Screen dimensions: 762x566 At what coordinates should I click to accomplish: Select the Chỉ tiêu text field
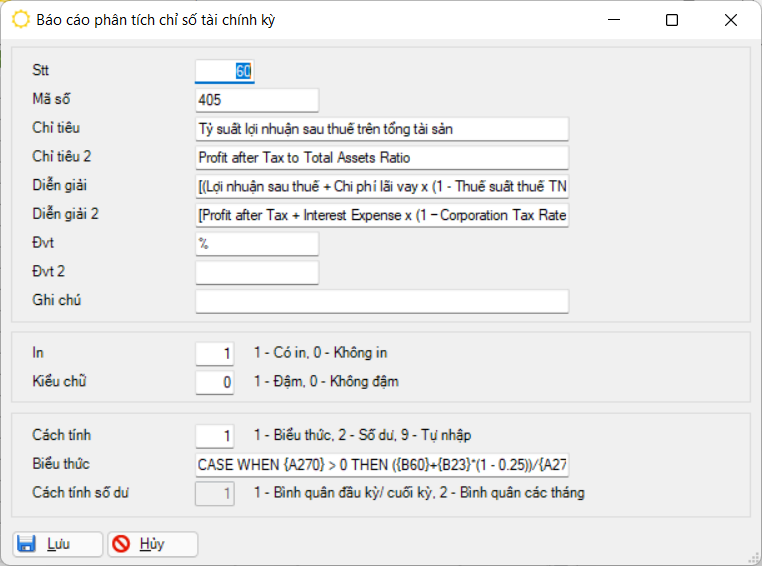coord(382,129)
